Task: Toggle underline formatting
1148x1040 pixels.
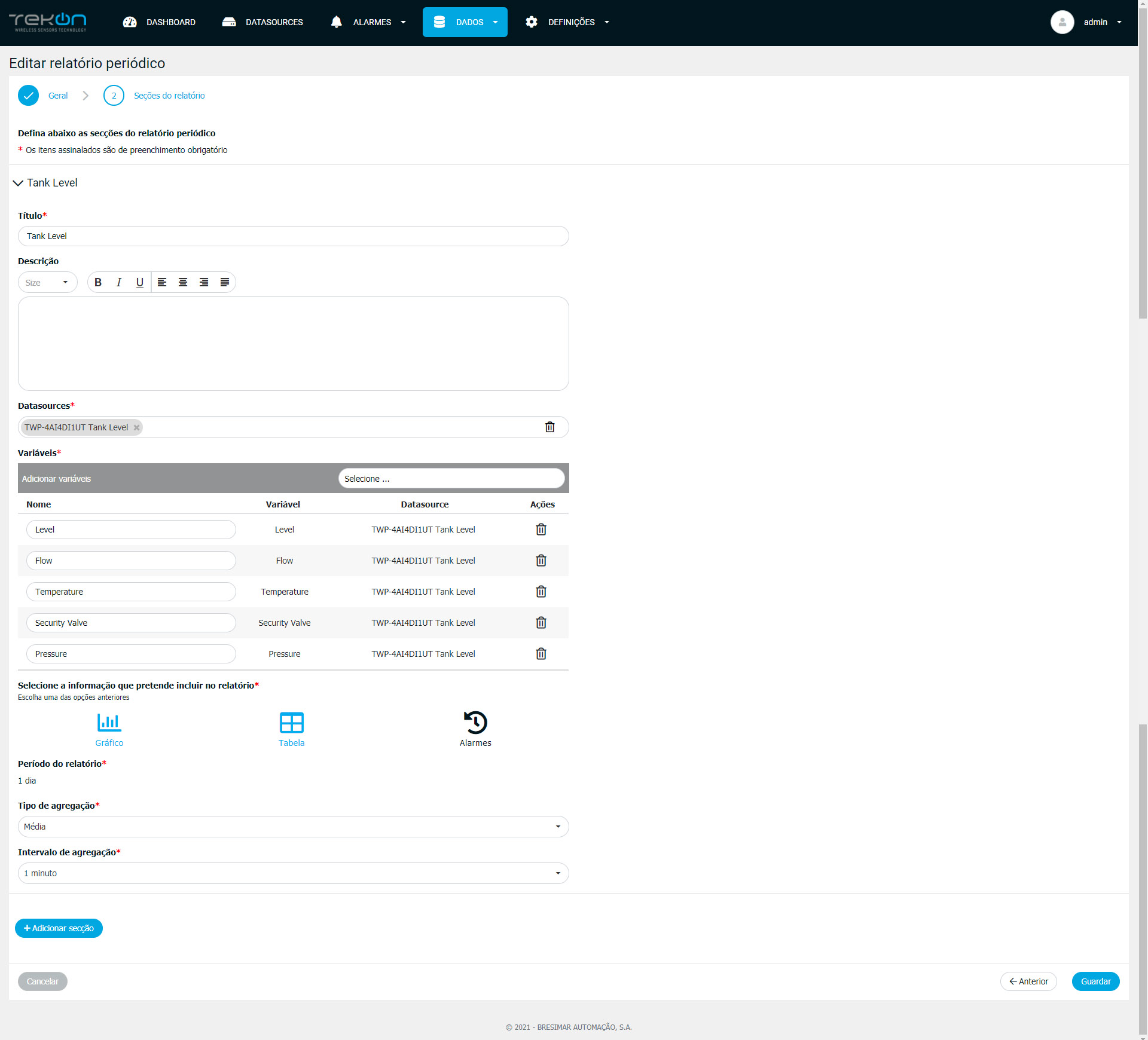Action: pos(140,282)
